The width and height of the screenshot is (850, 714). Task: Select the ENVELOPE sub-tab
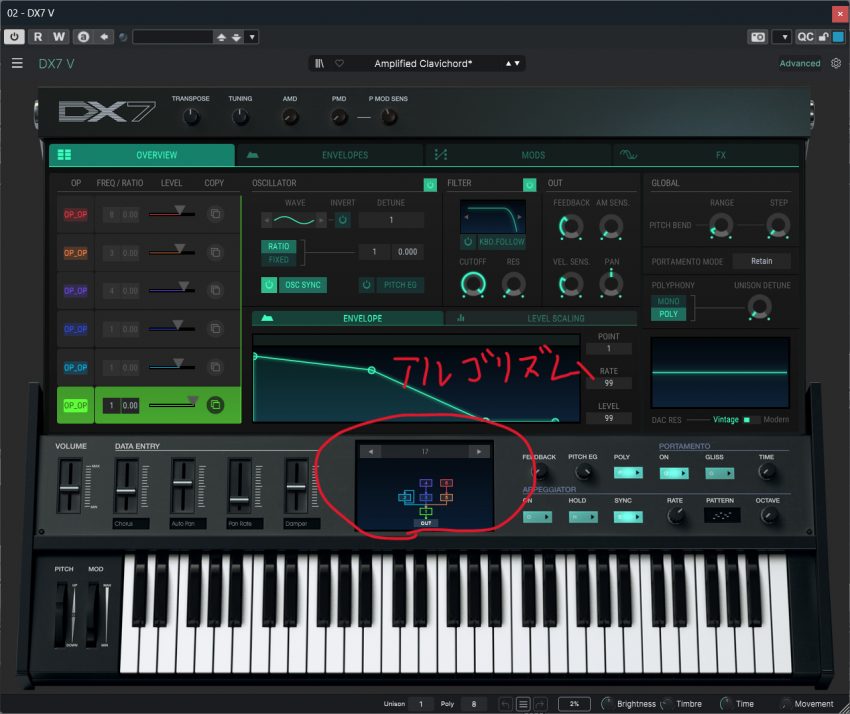coord(348,318)
